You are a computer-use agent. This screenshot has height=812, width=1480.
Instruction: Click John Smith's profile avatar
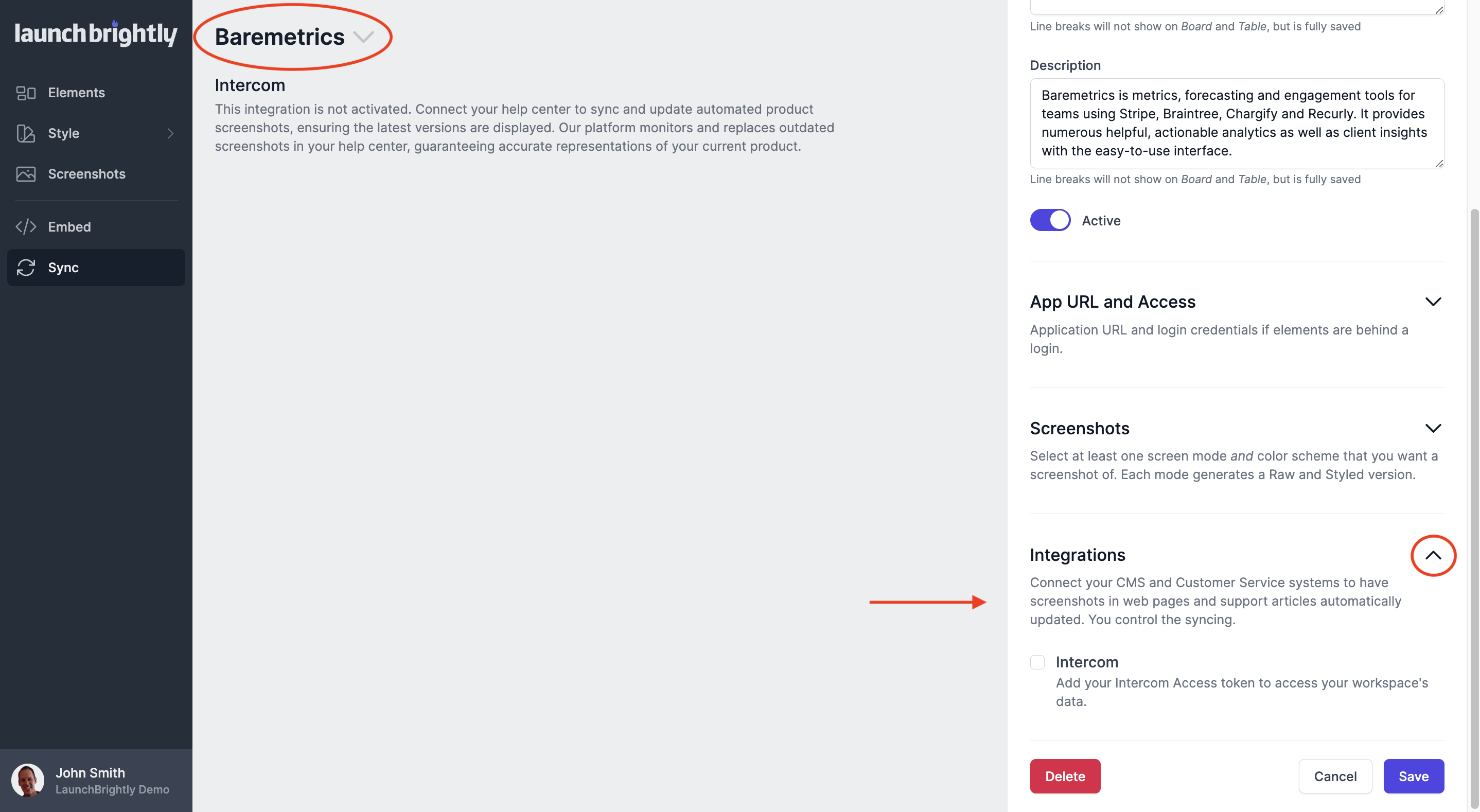[x=28, y=780]
